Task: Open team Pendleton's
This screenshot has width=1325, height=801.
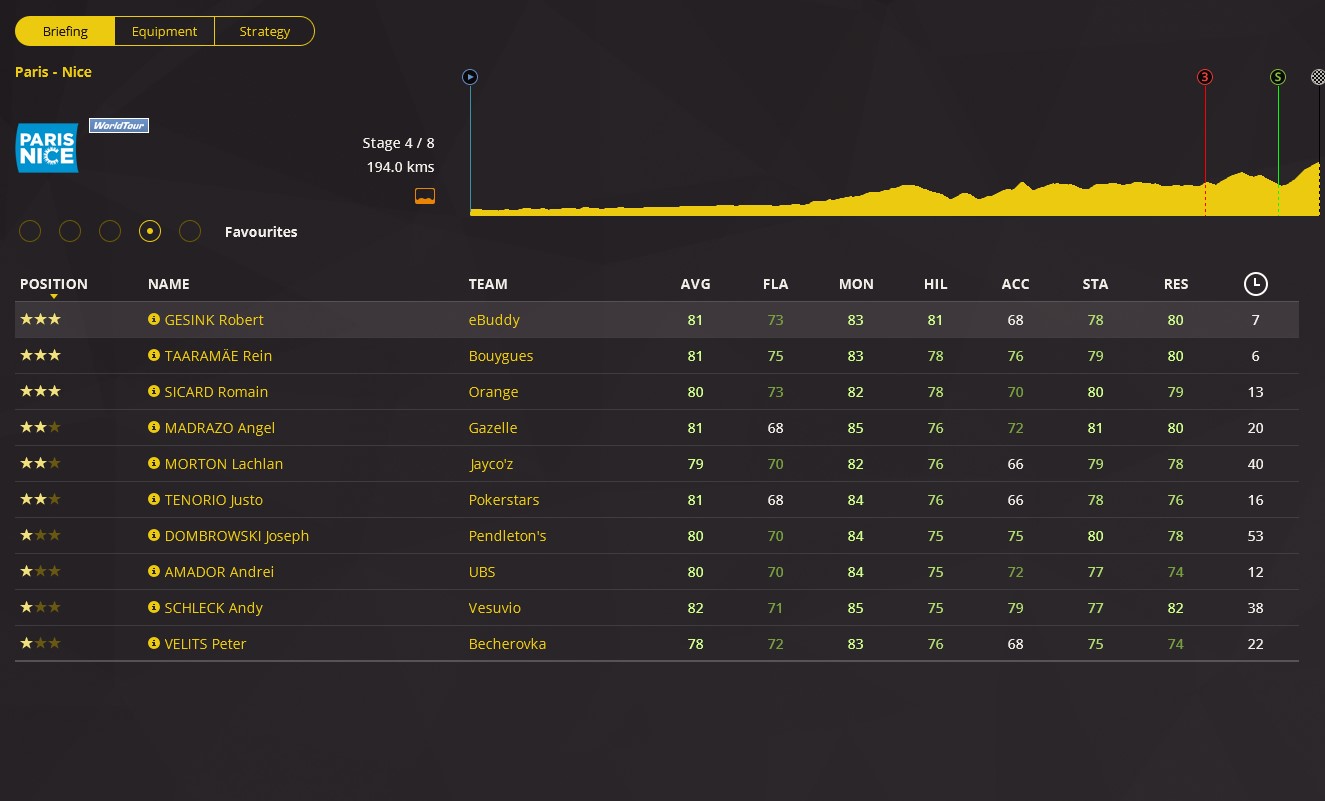Action: coord(508,536)
